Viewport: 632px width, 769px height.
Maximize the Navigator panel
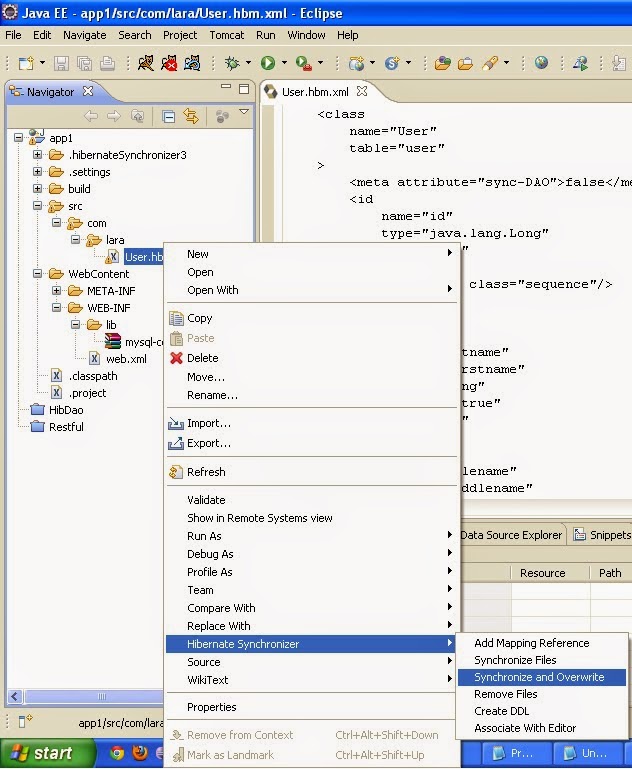click(244, 89)
